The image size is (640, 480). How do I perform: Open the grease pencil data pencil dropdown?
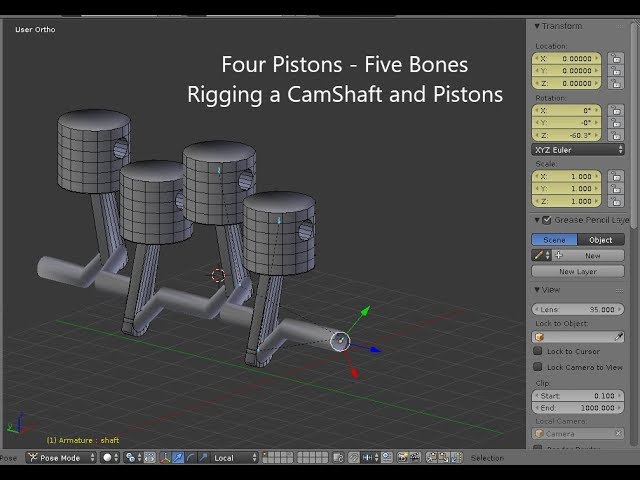(542, 256)
